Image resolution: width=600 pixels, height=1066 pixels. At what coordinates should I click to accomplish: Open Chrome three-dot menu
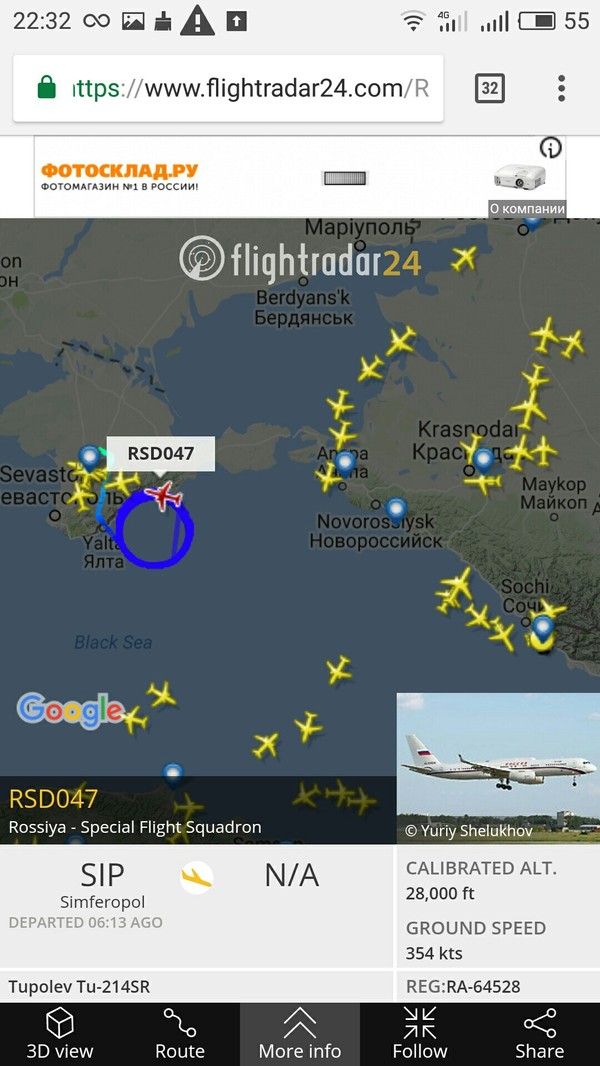pos(561,88)
